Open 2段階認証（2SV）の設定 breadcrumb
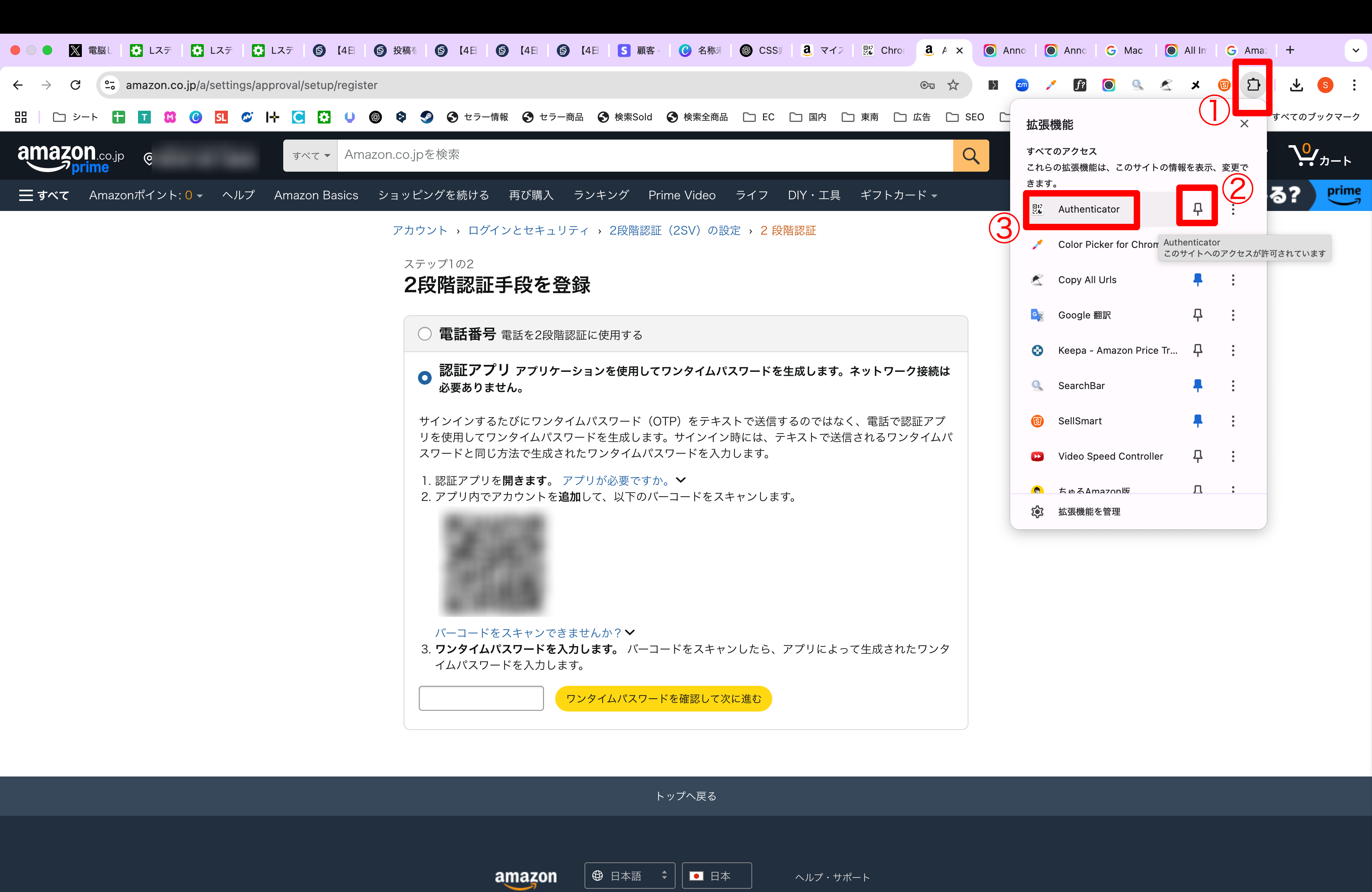This screenshot has height=892, width=1372. (674, 231)
